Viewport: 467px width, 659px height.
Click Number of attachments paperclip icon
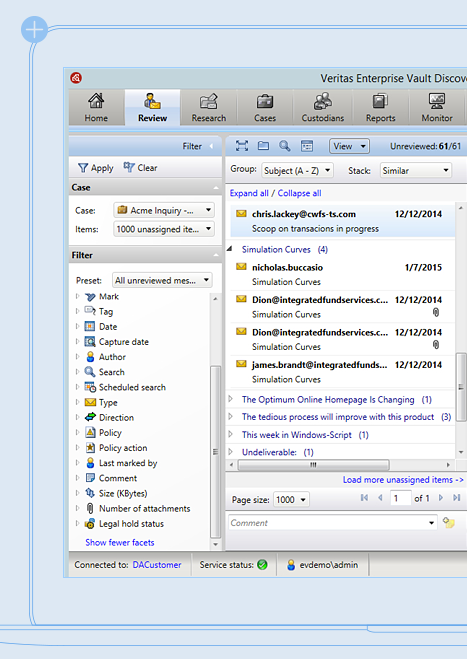(x=90, y=509)
